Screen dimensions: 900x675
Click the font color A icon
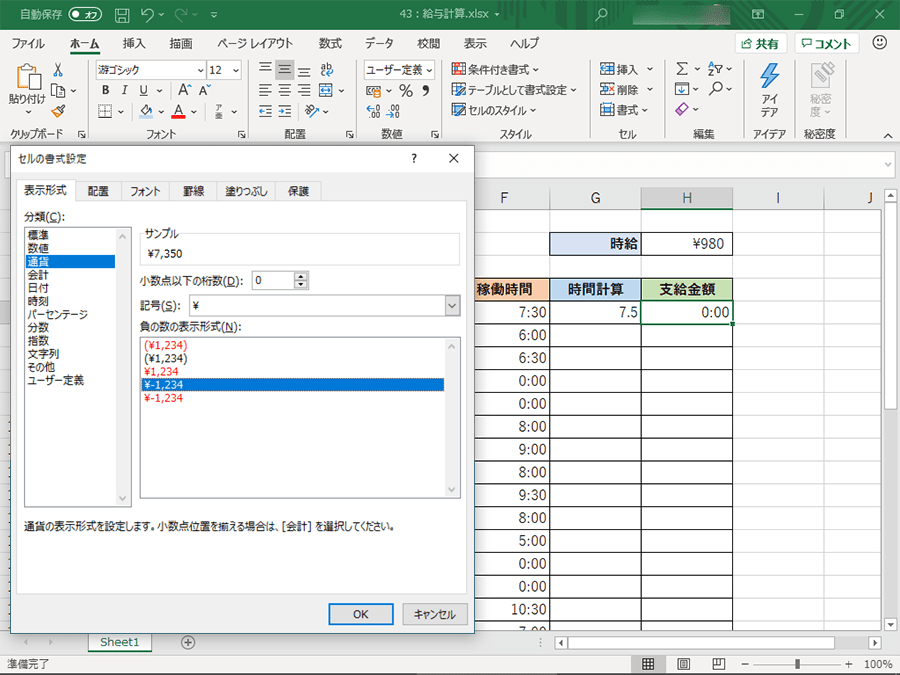[179, 110]
